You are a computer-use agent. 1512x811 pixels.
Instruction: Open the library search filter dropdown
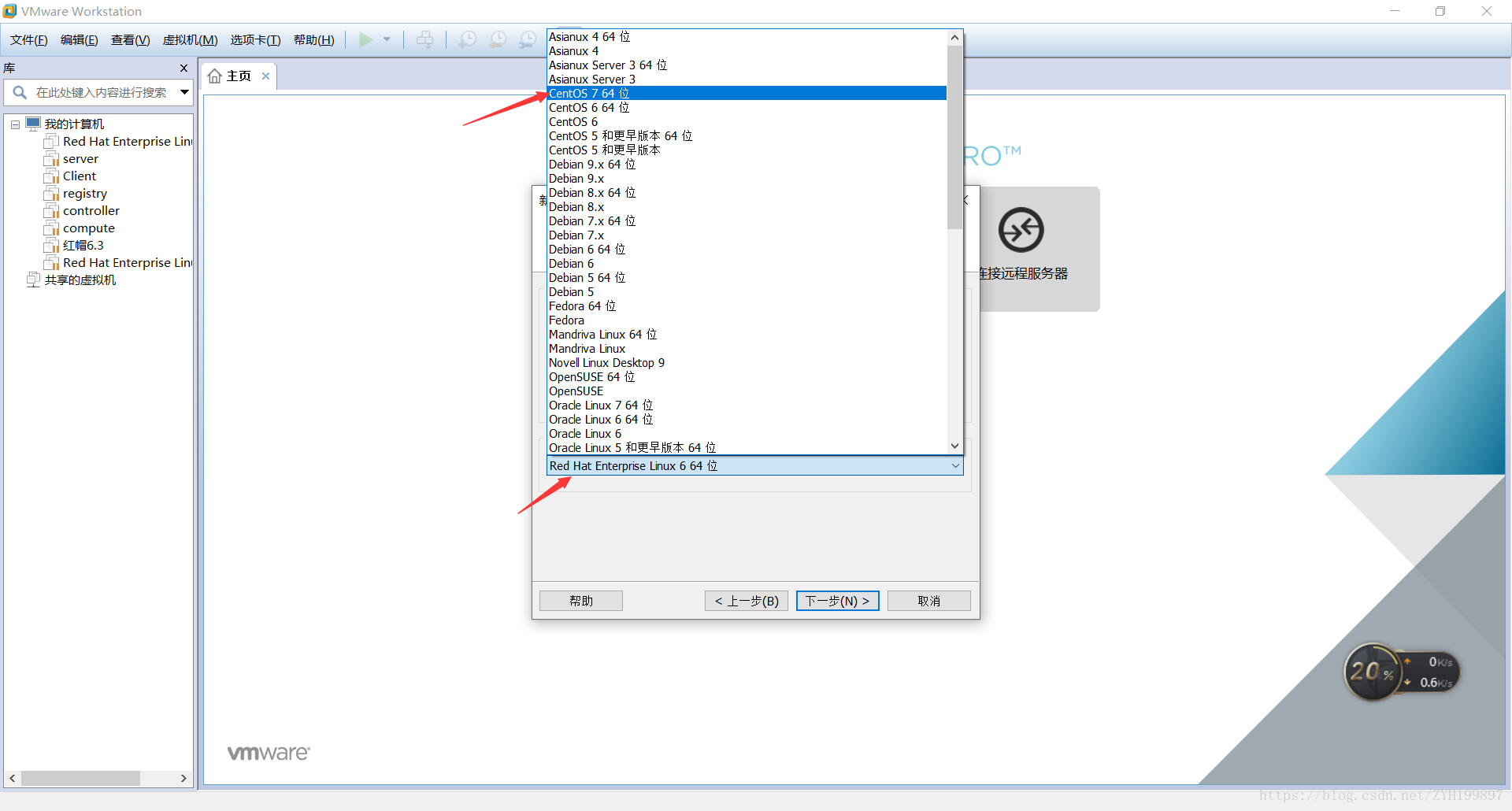click(x=184, y=93)
